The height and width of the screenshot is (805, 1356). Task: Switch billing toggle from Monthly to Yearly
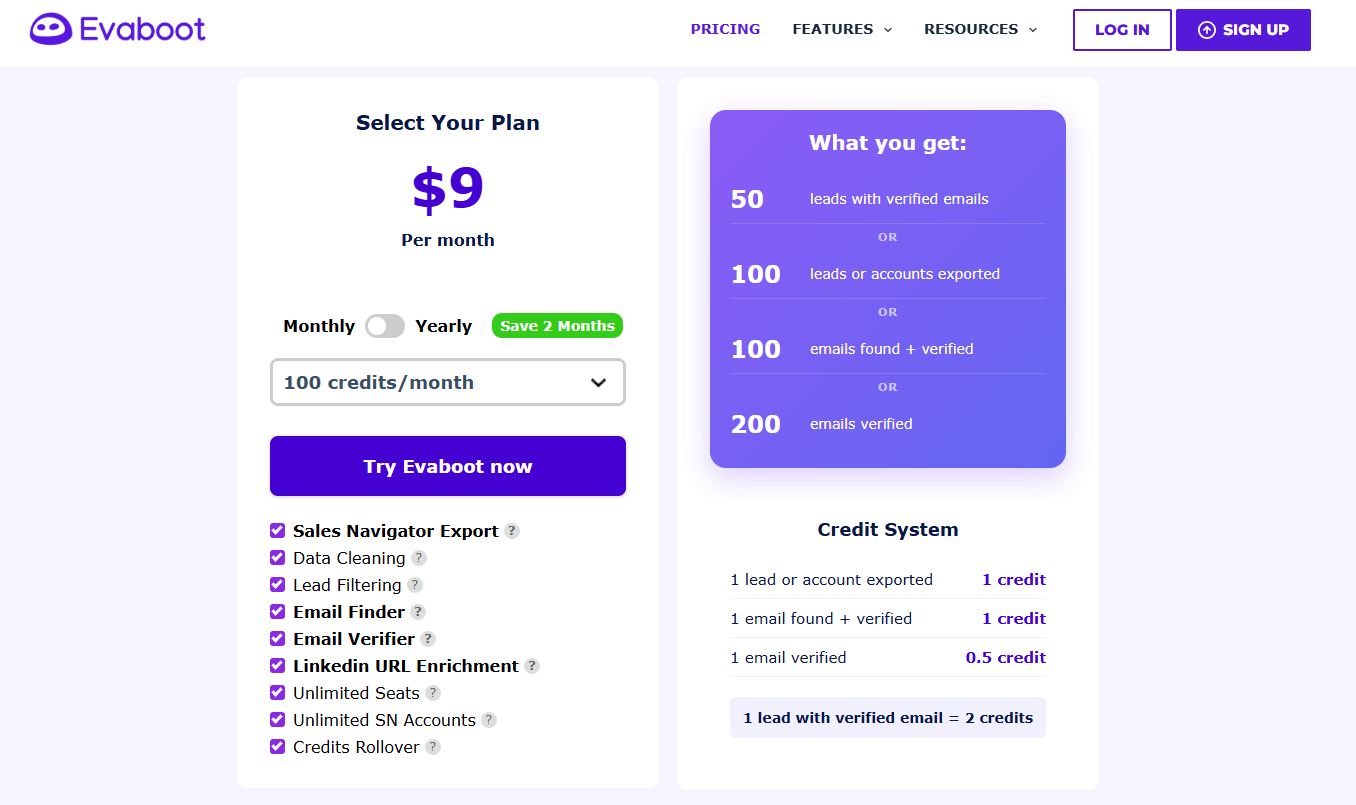[x=385, y=326]
